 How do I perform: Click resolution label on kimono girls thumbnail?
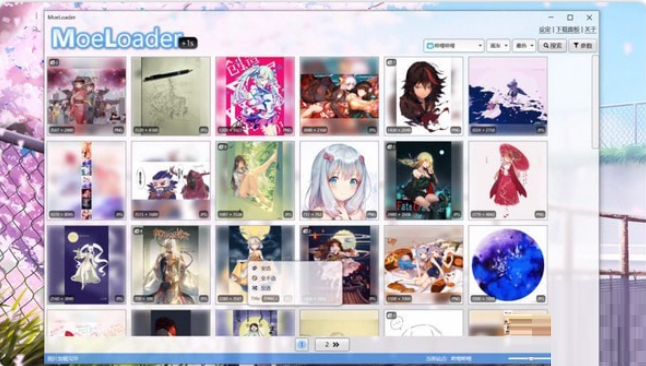pyautogui.click(x=62, y=130)
